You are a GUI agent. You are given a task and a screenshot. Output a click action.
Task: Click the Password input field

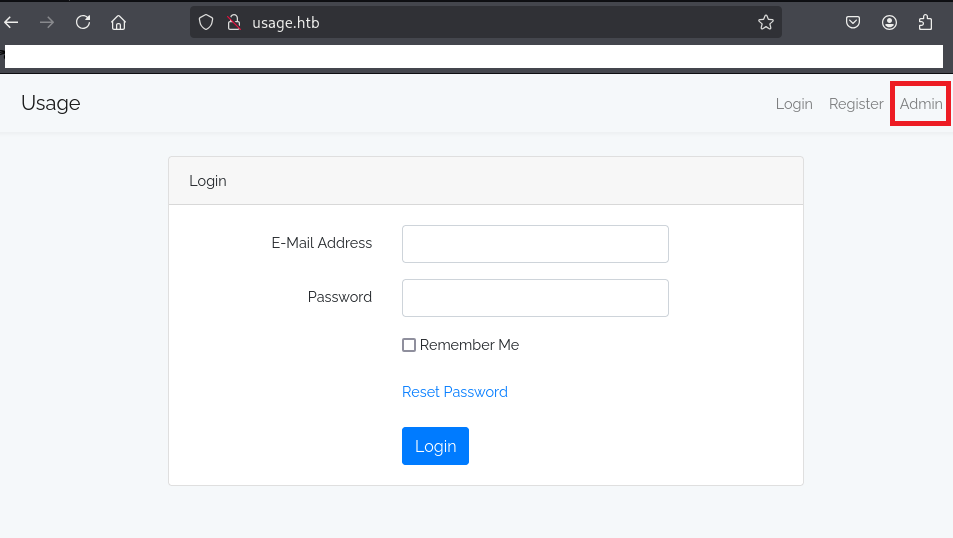[x=535, y=298]
